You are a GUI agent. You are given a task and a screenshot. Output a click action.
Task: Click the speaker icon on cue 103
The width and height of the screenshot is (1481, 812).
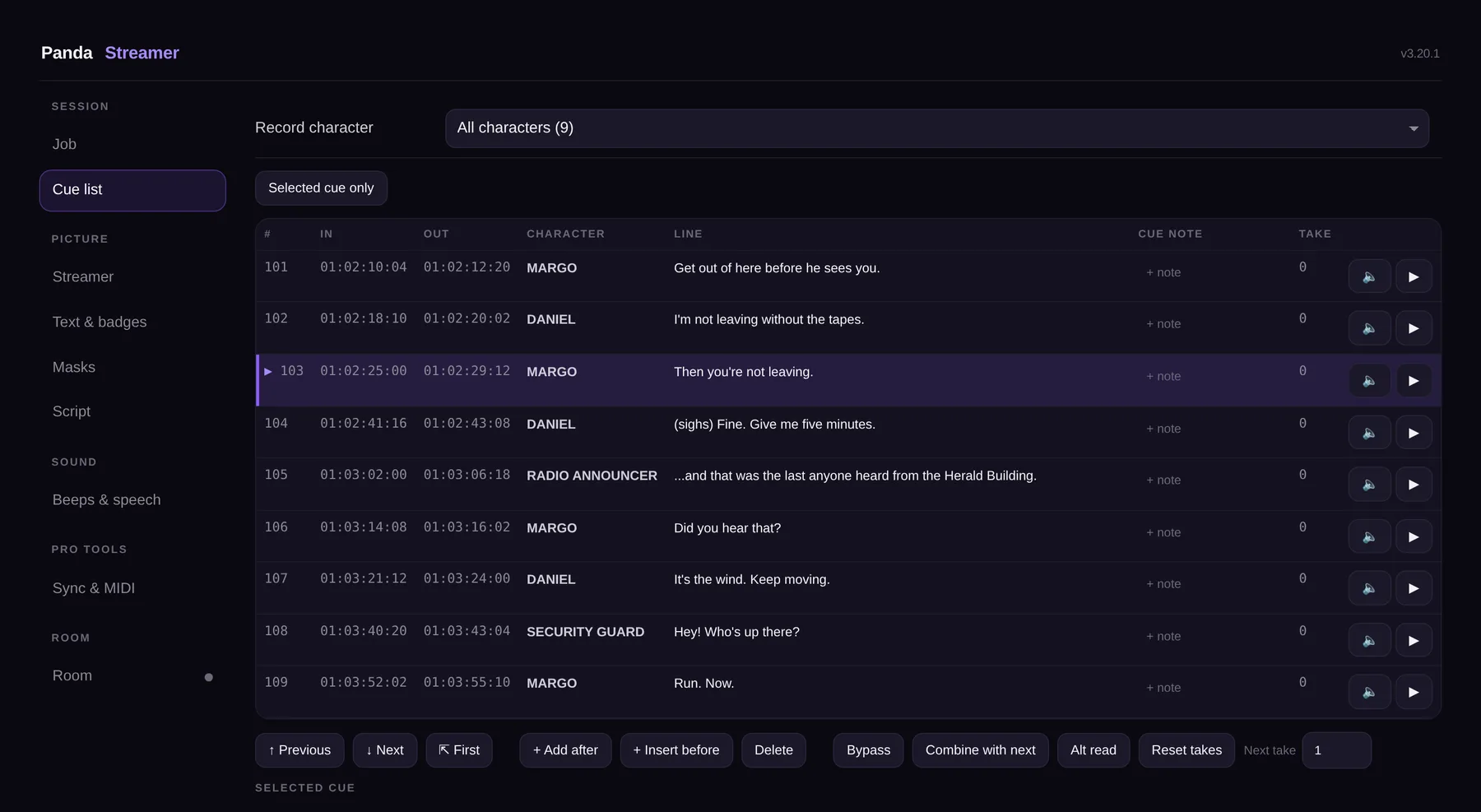(1369, 381)
